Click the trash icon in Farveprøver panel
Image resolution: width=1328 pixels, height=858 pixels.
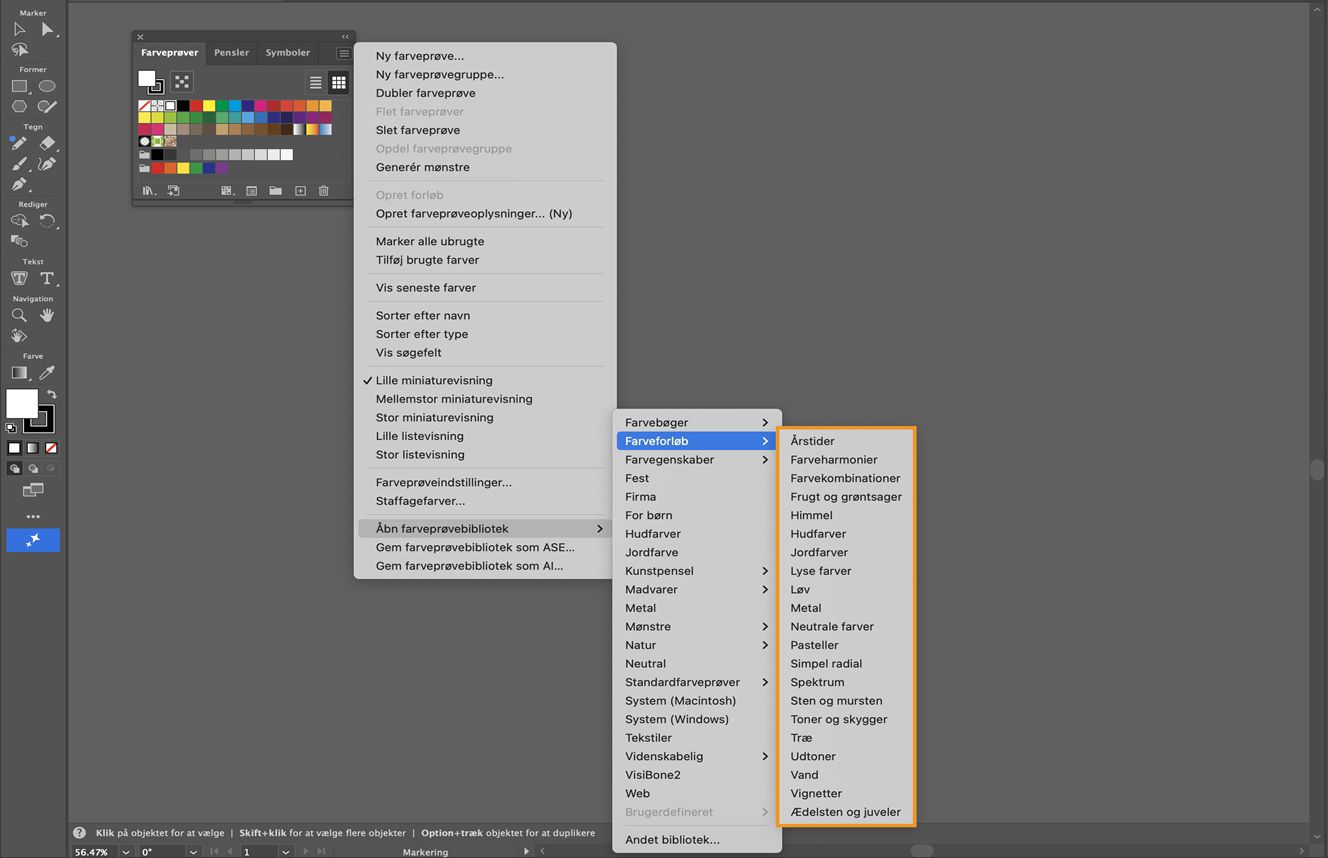coord(323,191)
